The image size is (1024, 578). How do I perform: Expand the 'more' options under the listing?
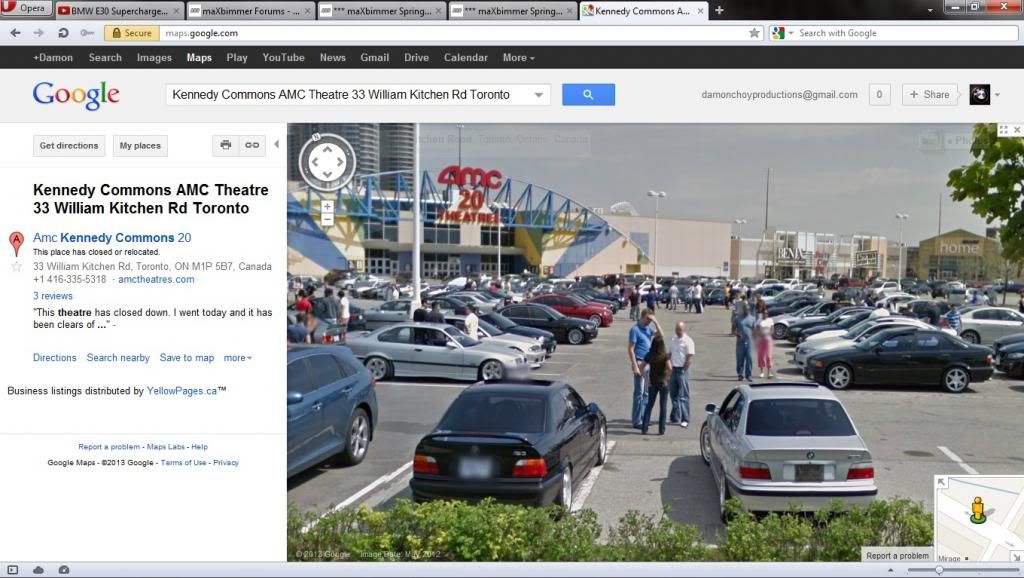tap(238, 358)
